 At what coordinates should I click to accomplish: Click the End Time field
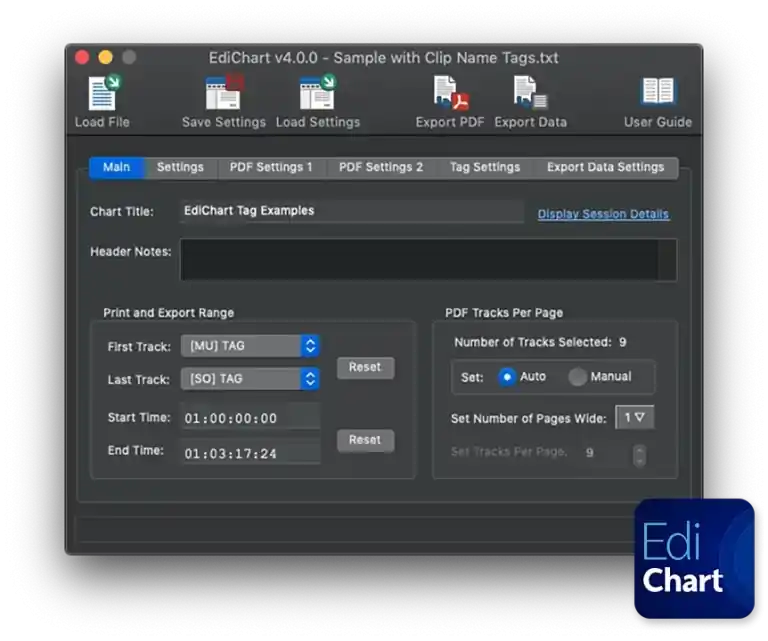click(251, 452)
